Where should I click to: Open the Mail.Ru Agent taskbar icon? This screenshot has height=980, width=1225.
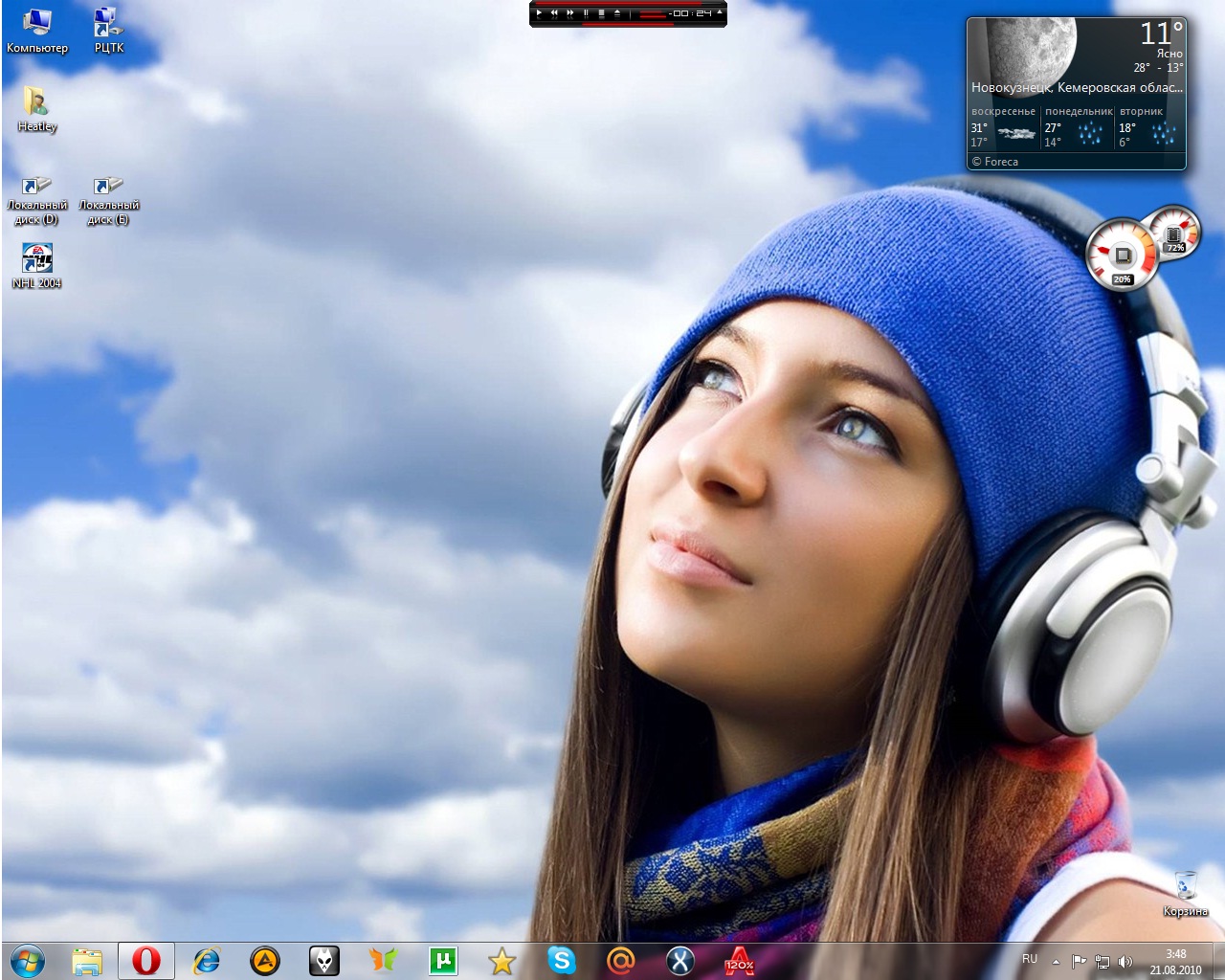coord(621,960)
